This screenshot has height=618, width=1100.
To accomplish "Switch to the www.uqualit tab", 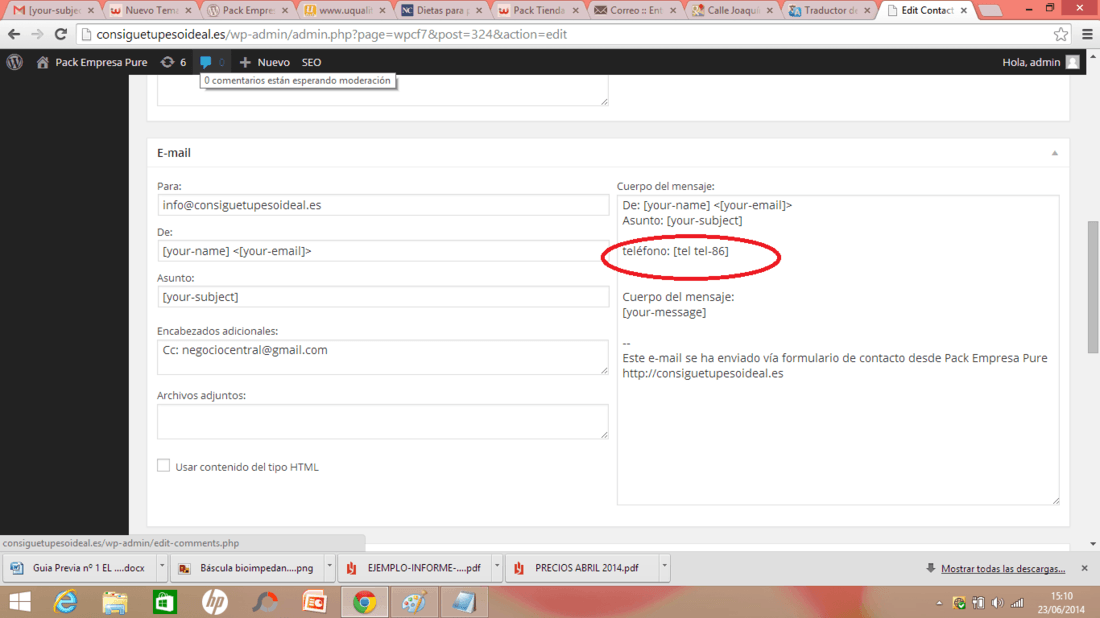I will pyautogui.click(x=344, y=11).
